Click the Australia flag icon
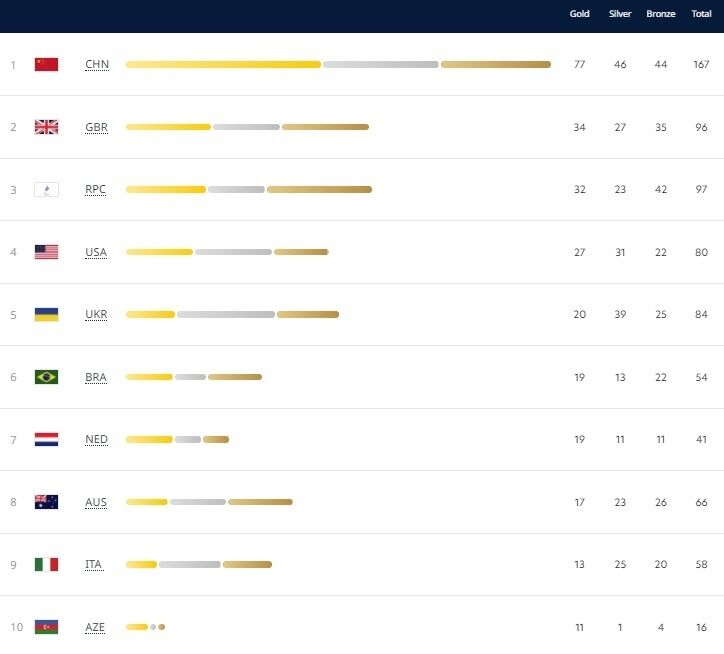This screenshot has height=654, width=724. point(46,502)
